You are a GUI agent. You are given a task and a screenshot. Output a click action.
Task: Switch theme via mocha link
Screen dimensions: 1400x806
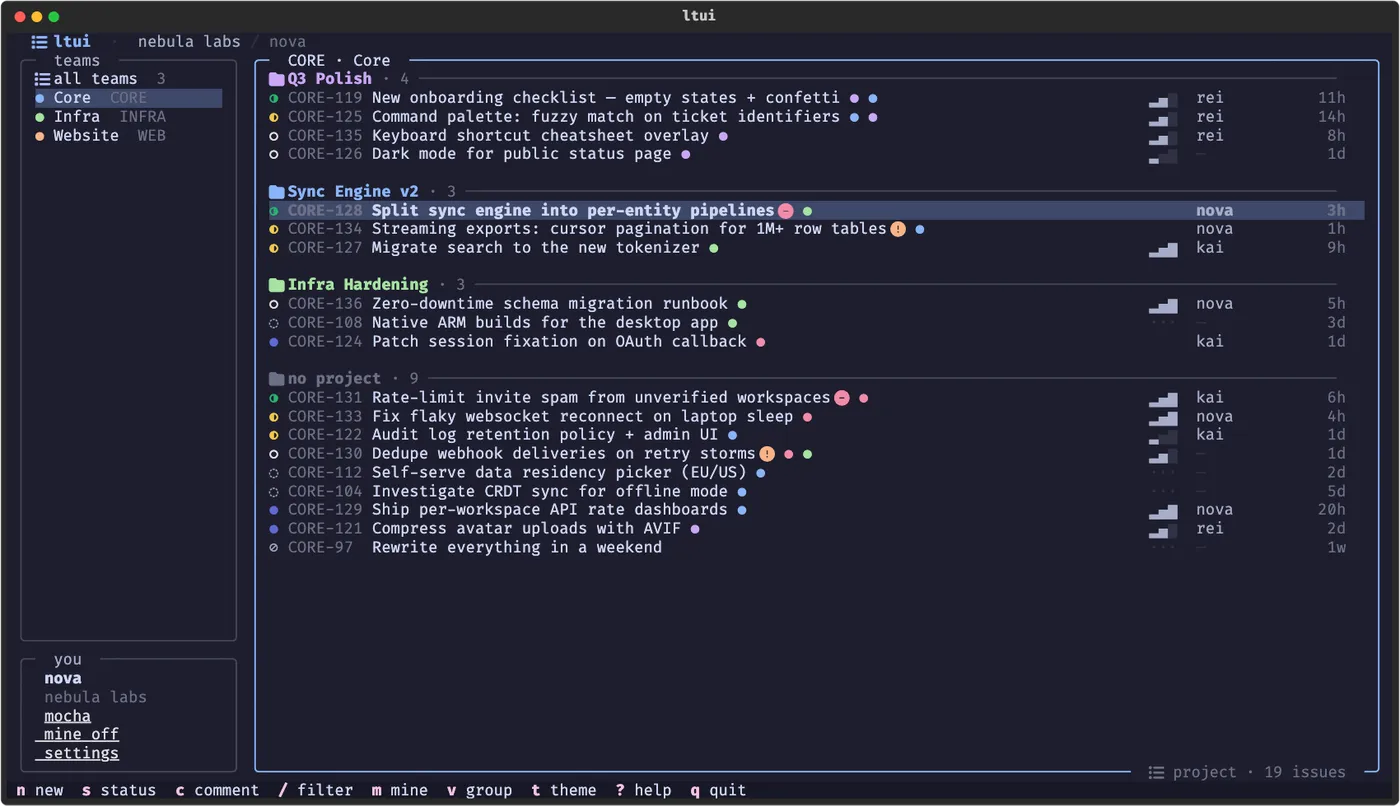(67, 716)
